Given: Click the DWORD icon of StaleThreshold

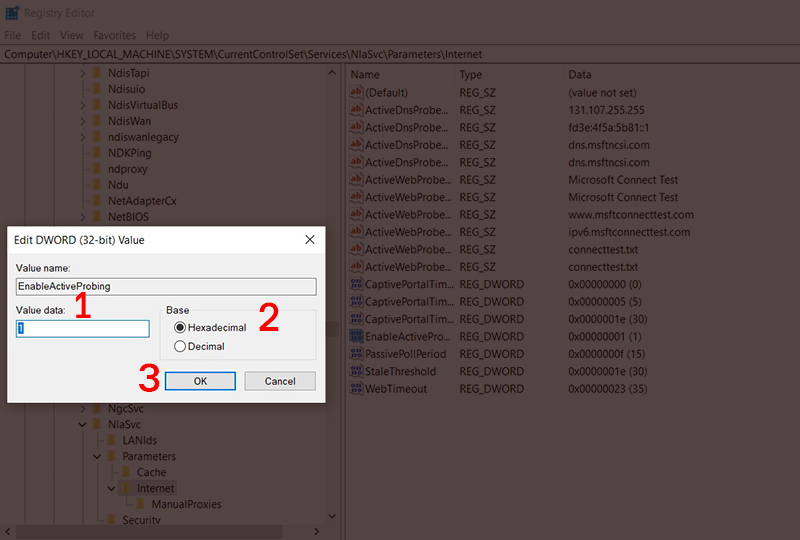Looking at the screenshot, I should [356, 371].
